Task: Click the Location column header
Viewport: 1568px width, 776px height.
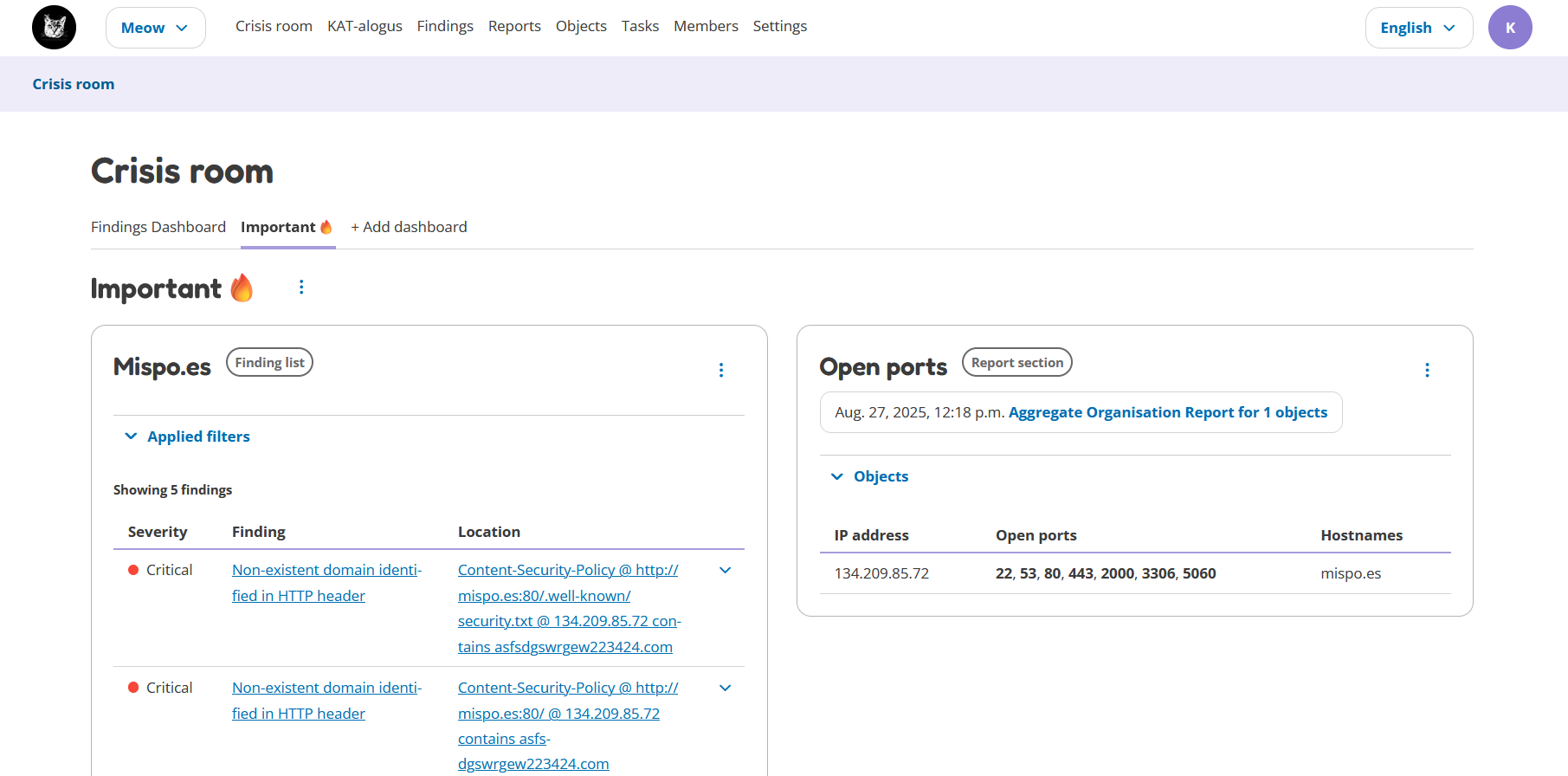Action: [489, 532]
